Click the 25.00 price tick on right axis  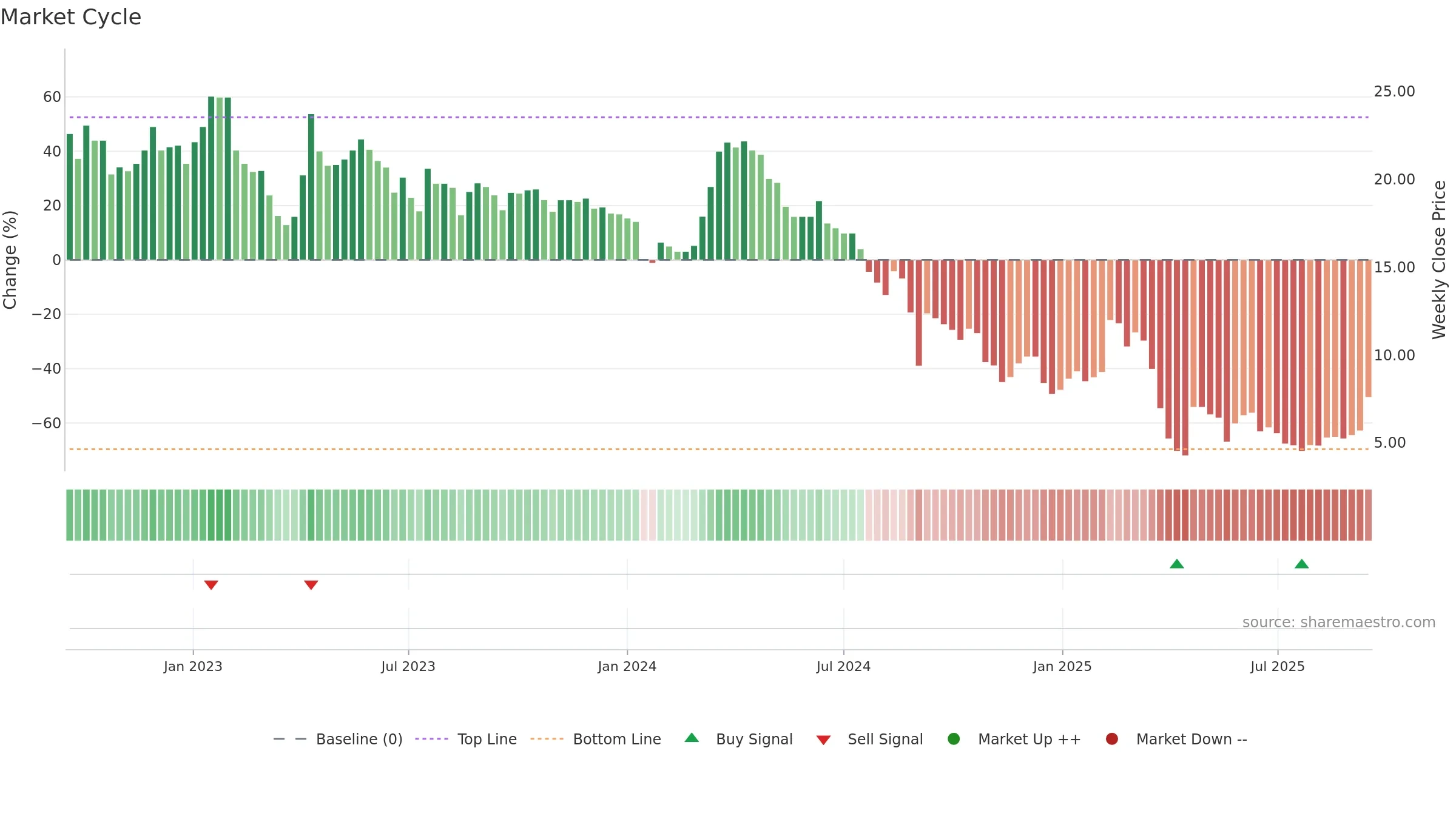pos(1394,92)
